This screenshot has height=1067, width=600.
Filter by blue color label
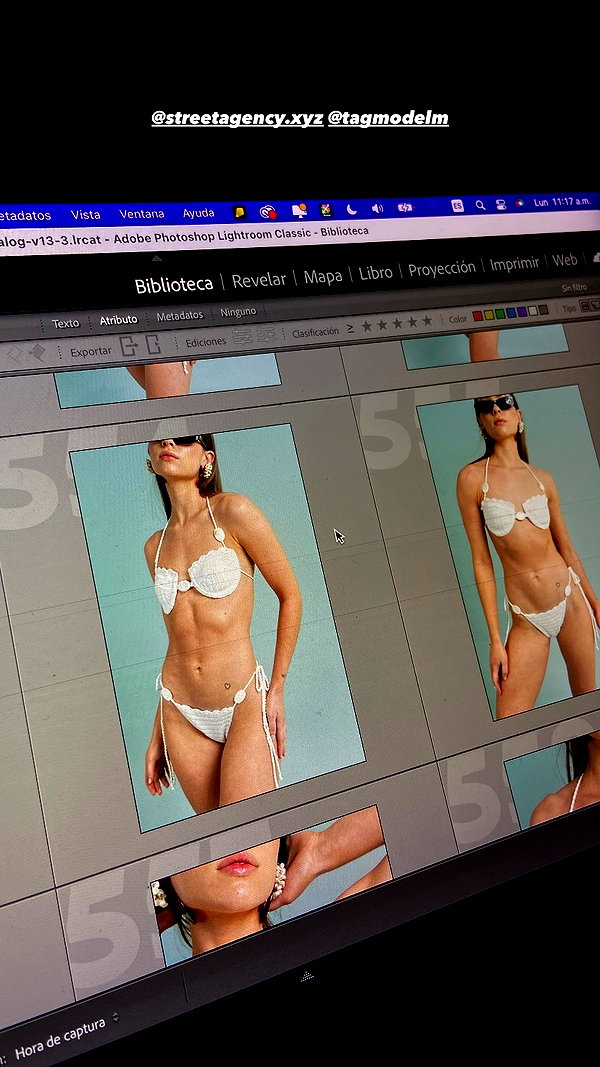tap(511, 313)
